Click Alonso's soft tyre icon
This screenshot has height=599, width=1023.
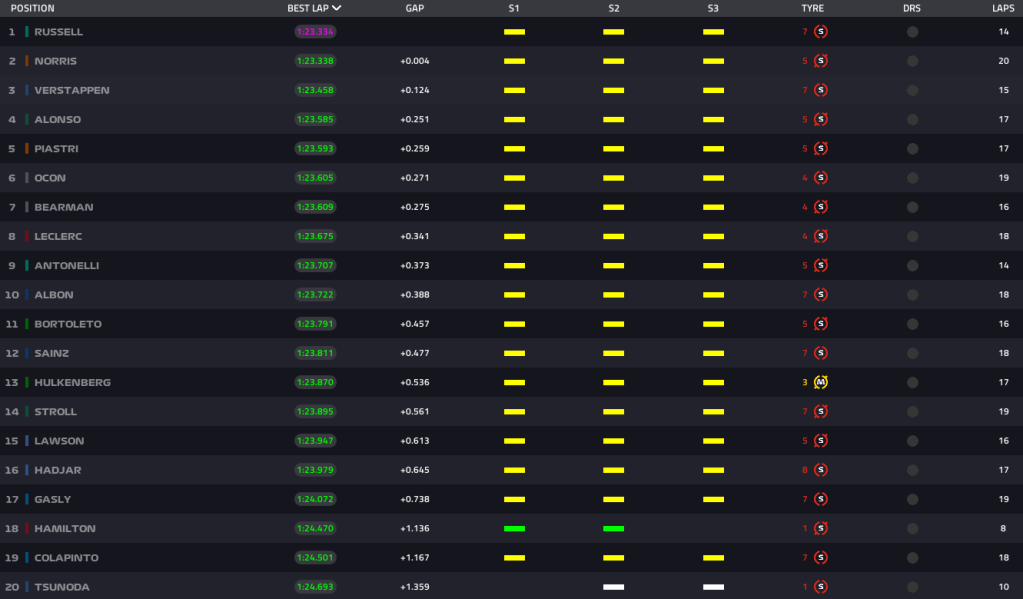pyautogui.click(x=821, y=119)
